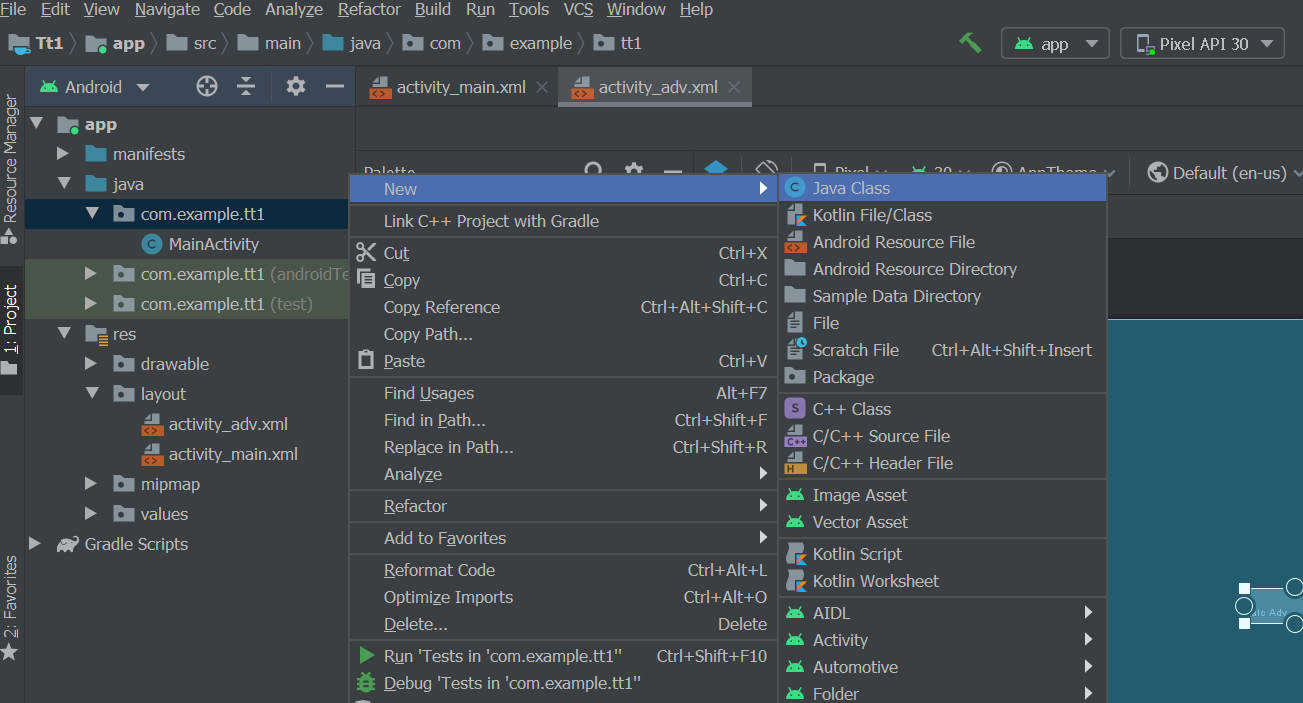The width and height of the screenshot is (1303, 703).
Task: Open the Pixel API 30 device dropdown
Action: point(1202,44)
